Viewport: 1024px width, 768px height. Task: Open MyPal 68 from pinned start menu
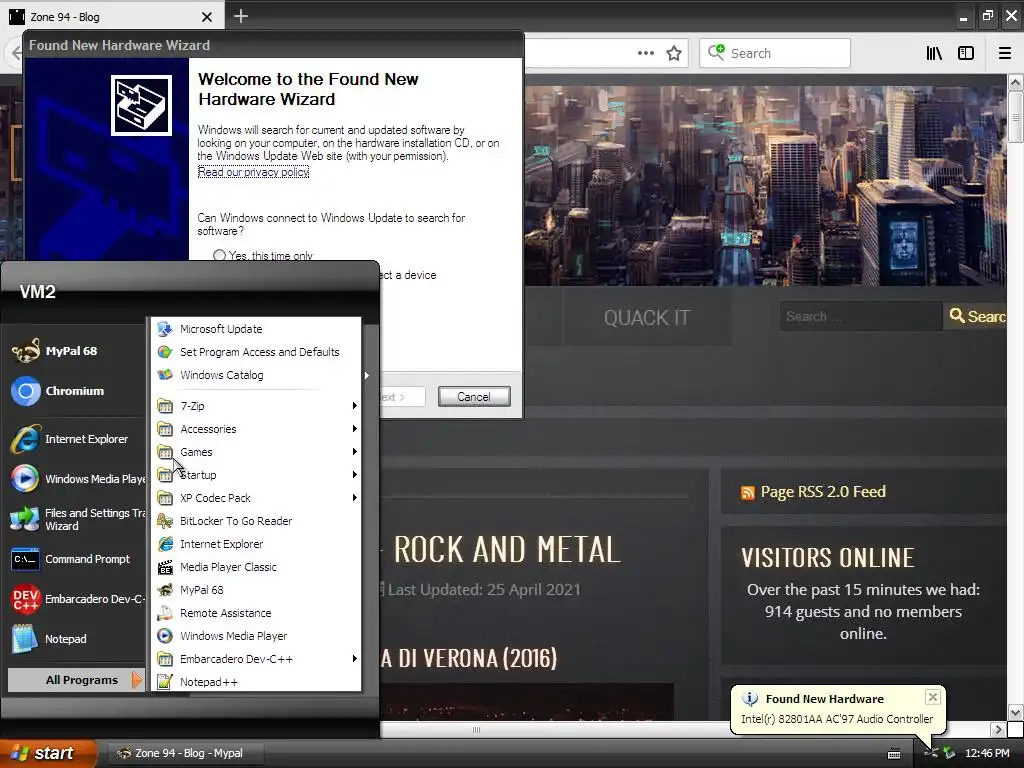point(73,351)
